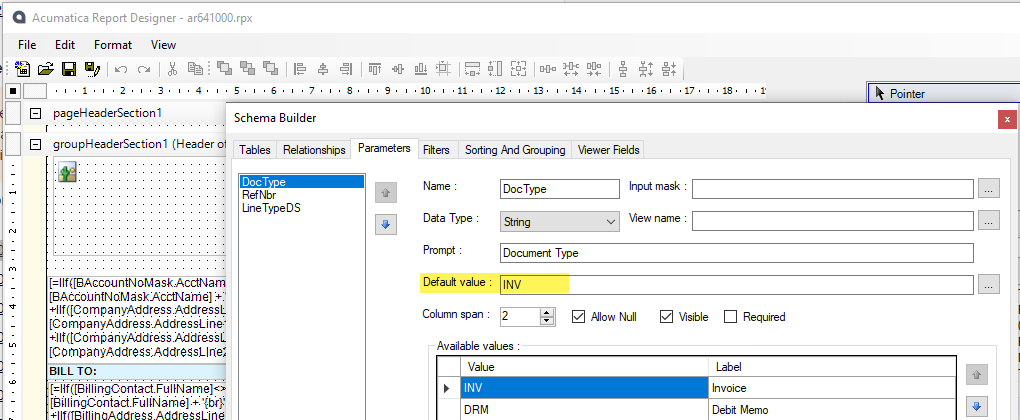This screenshot has height=420, width=1020.
Task: Close the Schema Builder dialog
Action: (1007, 119)
